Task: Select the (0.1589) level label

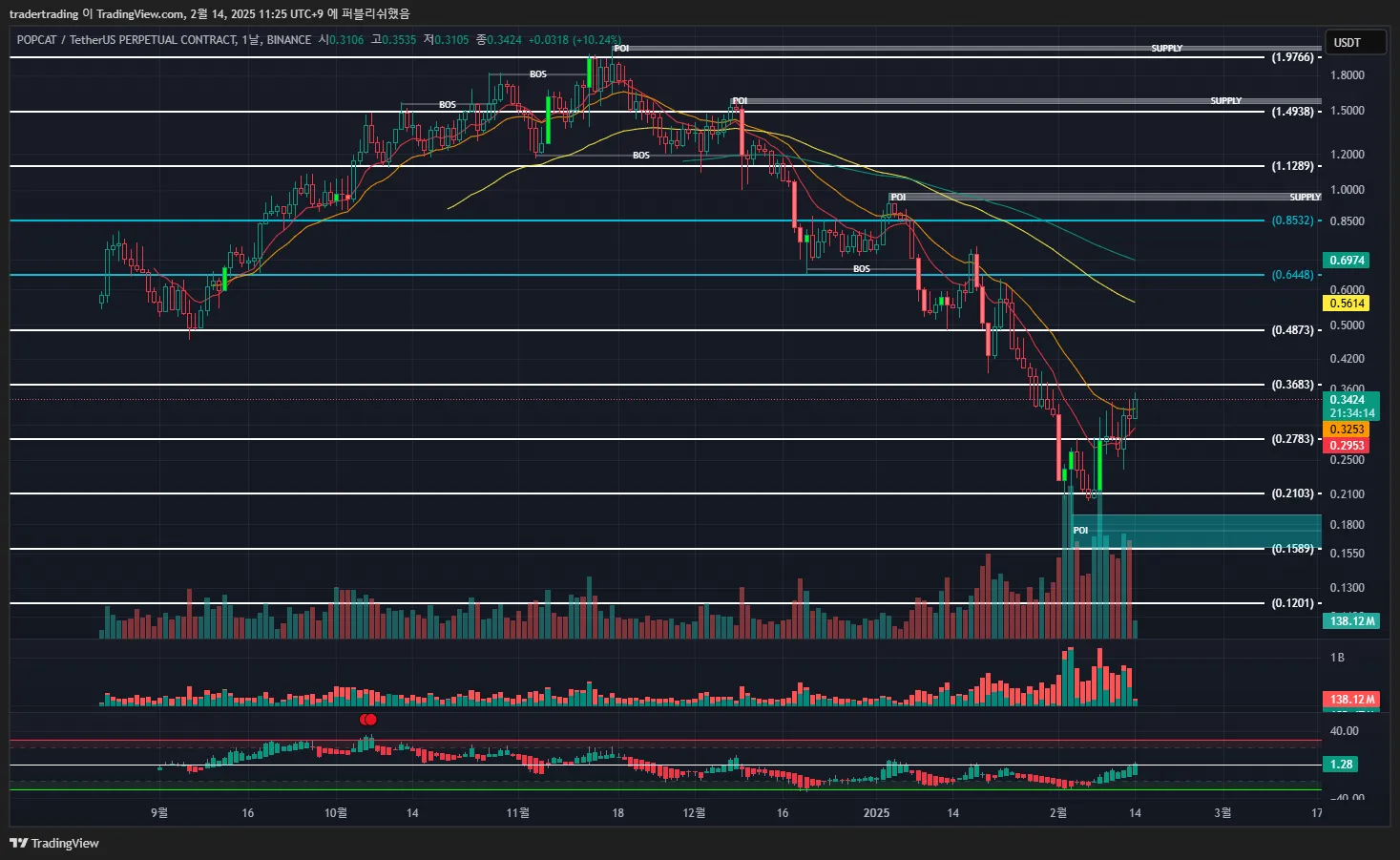Action: pyautogui.click(x=1292, y=549)
